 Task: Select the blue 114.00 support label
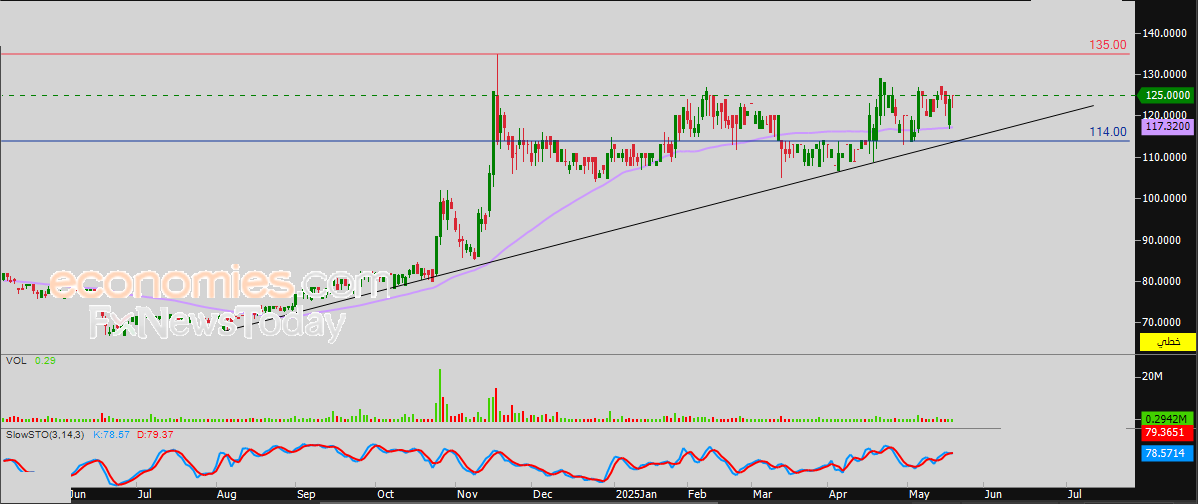[1107, 132]
